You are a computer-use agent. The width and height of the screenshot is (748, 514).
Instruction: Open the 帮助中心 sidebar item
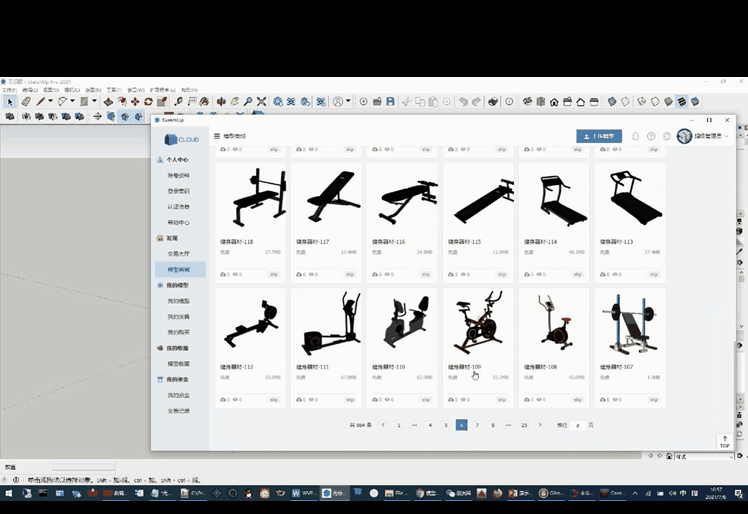[179, 223]
